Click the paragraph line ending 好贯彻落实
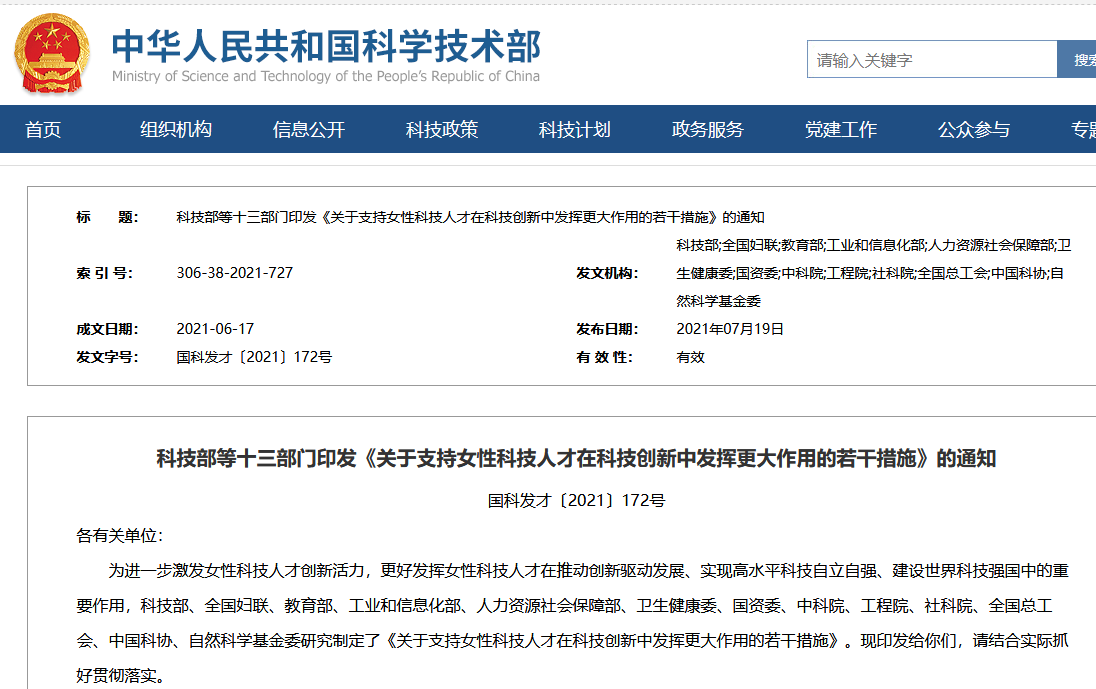This screenshot has width=1096, height=689. click(x=120, y=676)
